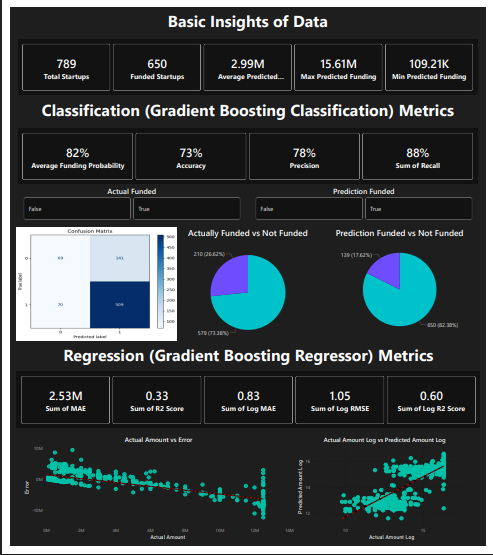Click the Regression Metrics heading
Viewport: 493px width, 555px height.
[248, 356]
